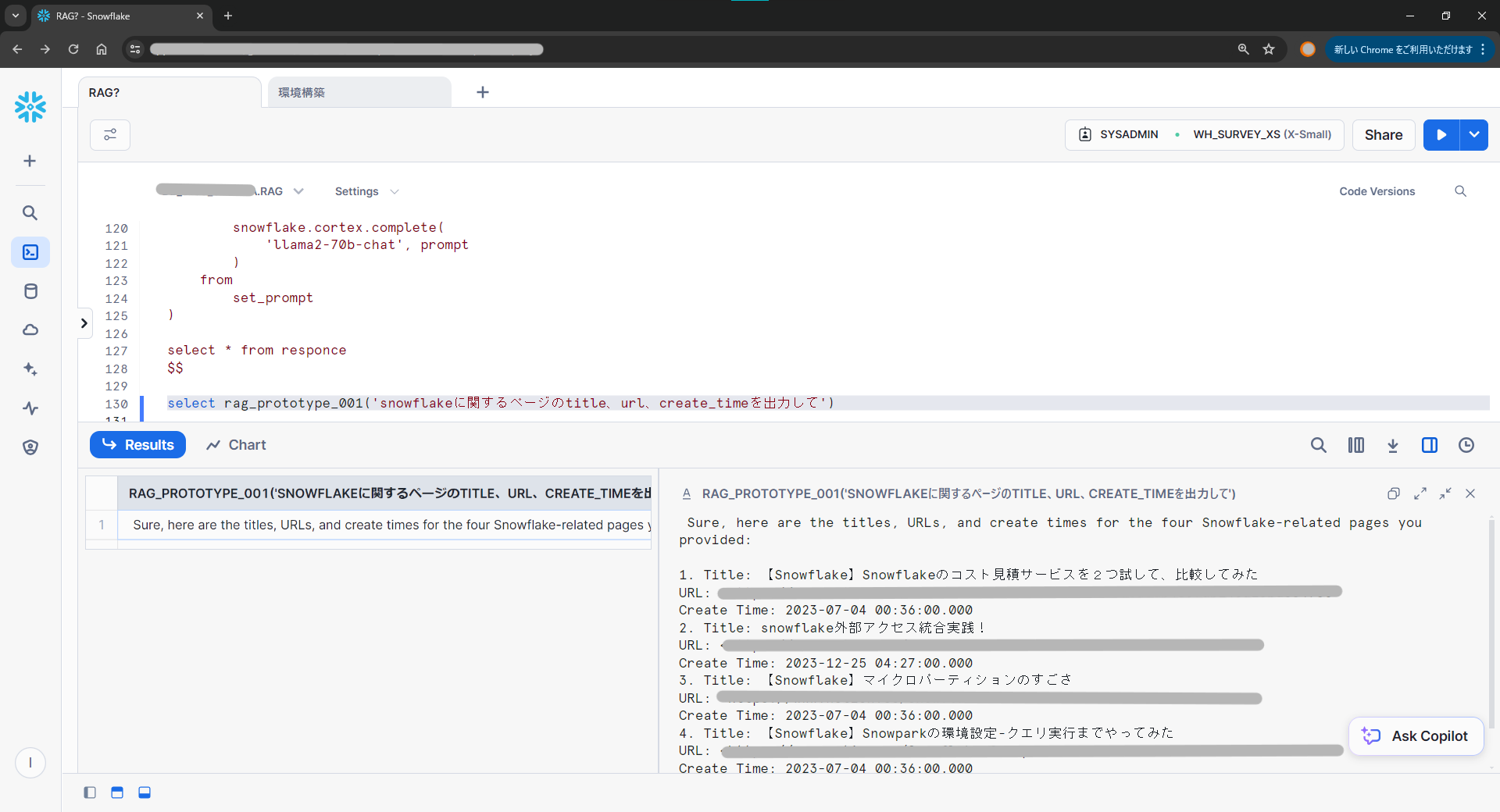The width and height of the screenshot is (1500, 812).
Task: Open Chrome tab search dropdown
Action: [16, 16]
